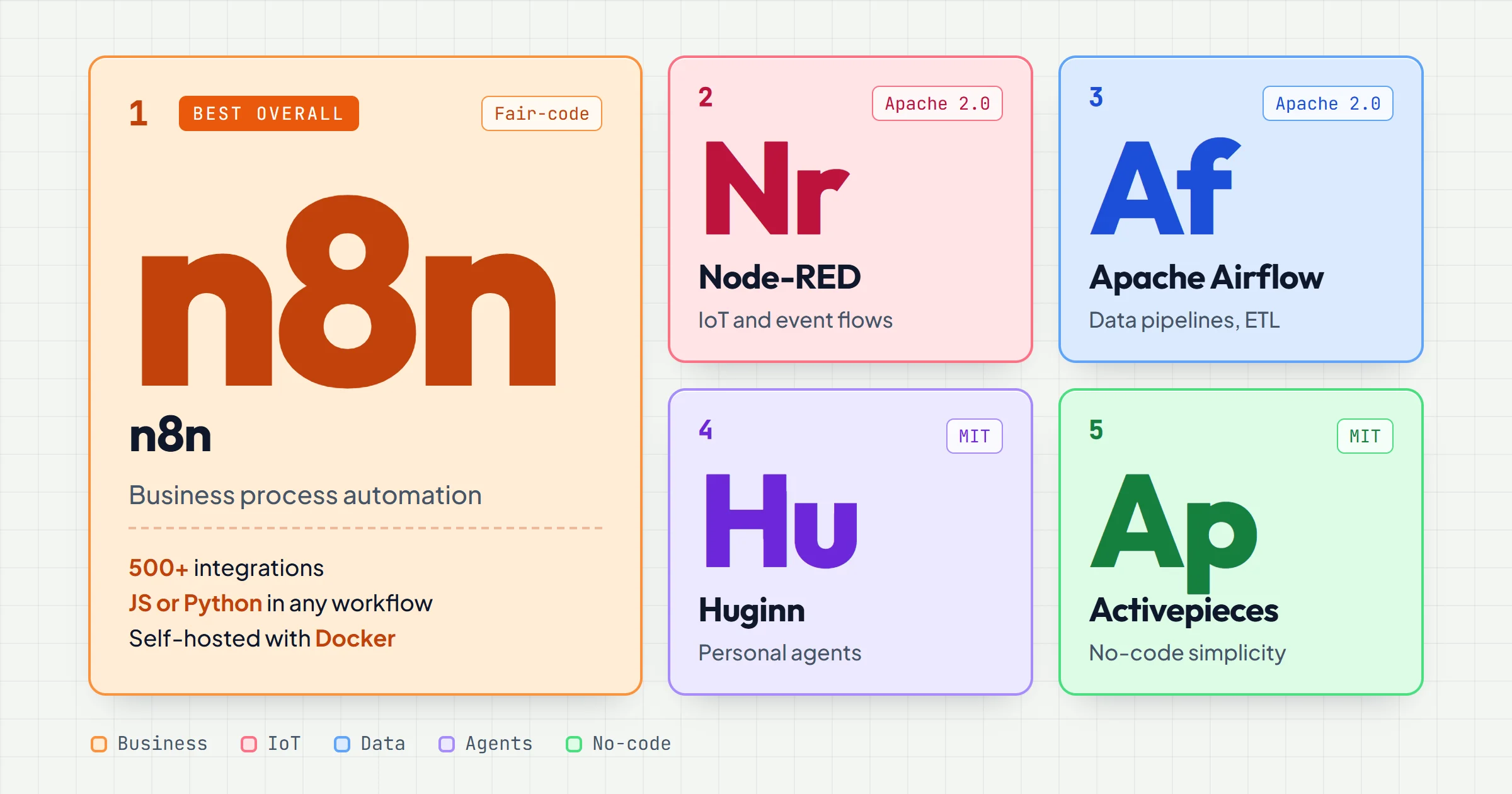This screenshot has height=794, width=1512.
Task: Click the Activepieces title
Action: 1184,611
